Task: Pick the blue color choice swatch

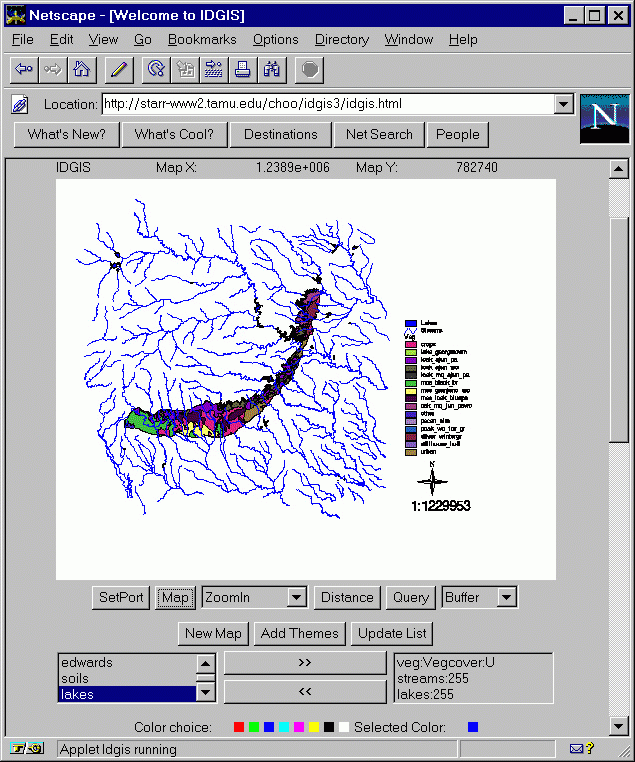Action: tap(269, 727)
